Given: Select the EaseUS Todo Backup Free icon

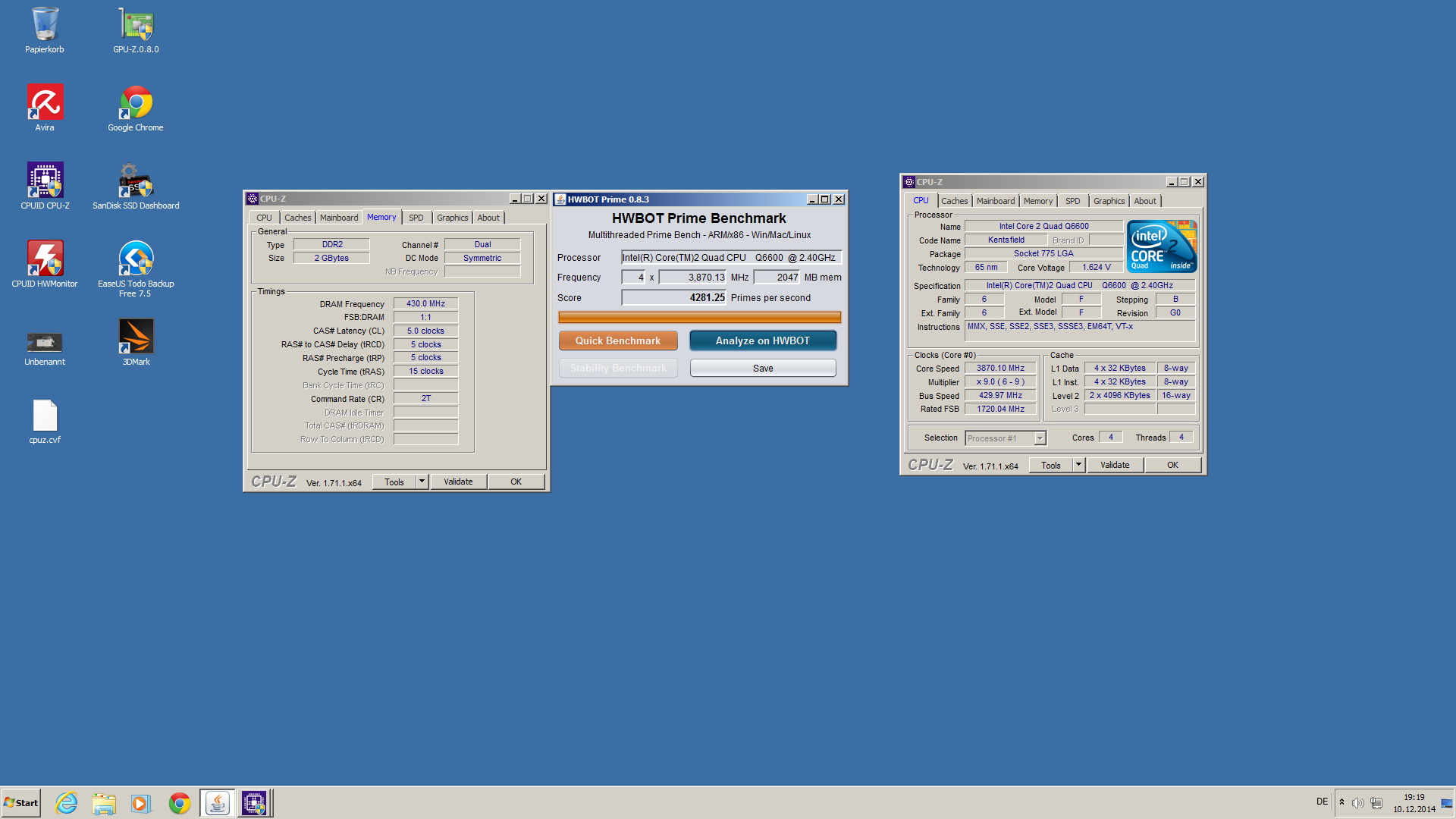Looking at the screenshot, I should 136,269.
